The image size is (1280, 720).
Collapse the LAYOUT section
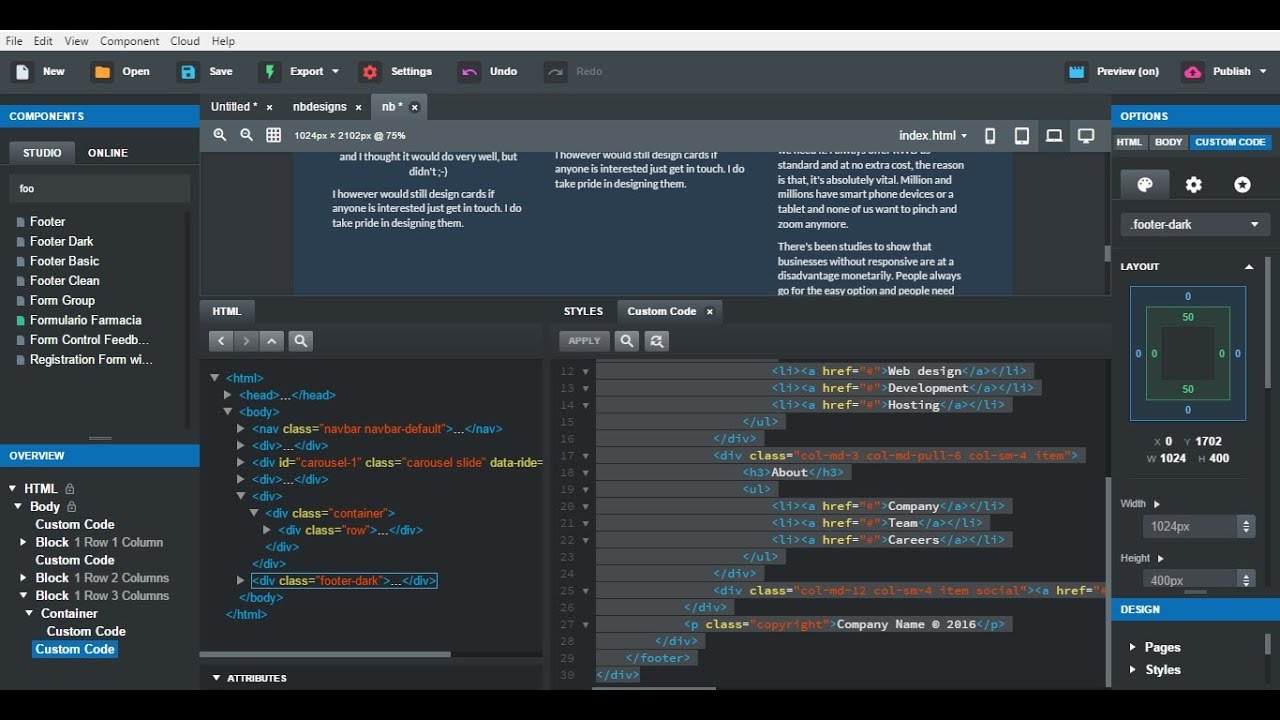pos(1249,267)
